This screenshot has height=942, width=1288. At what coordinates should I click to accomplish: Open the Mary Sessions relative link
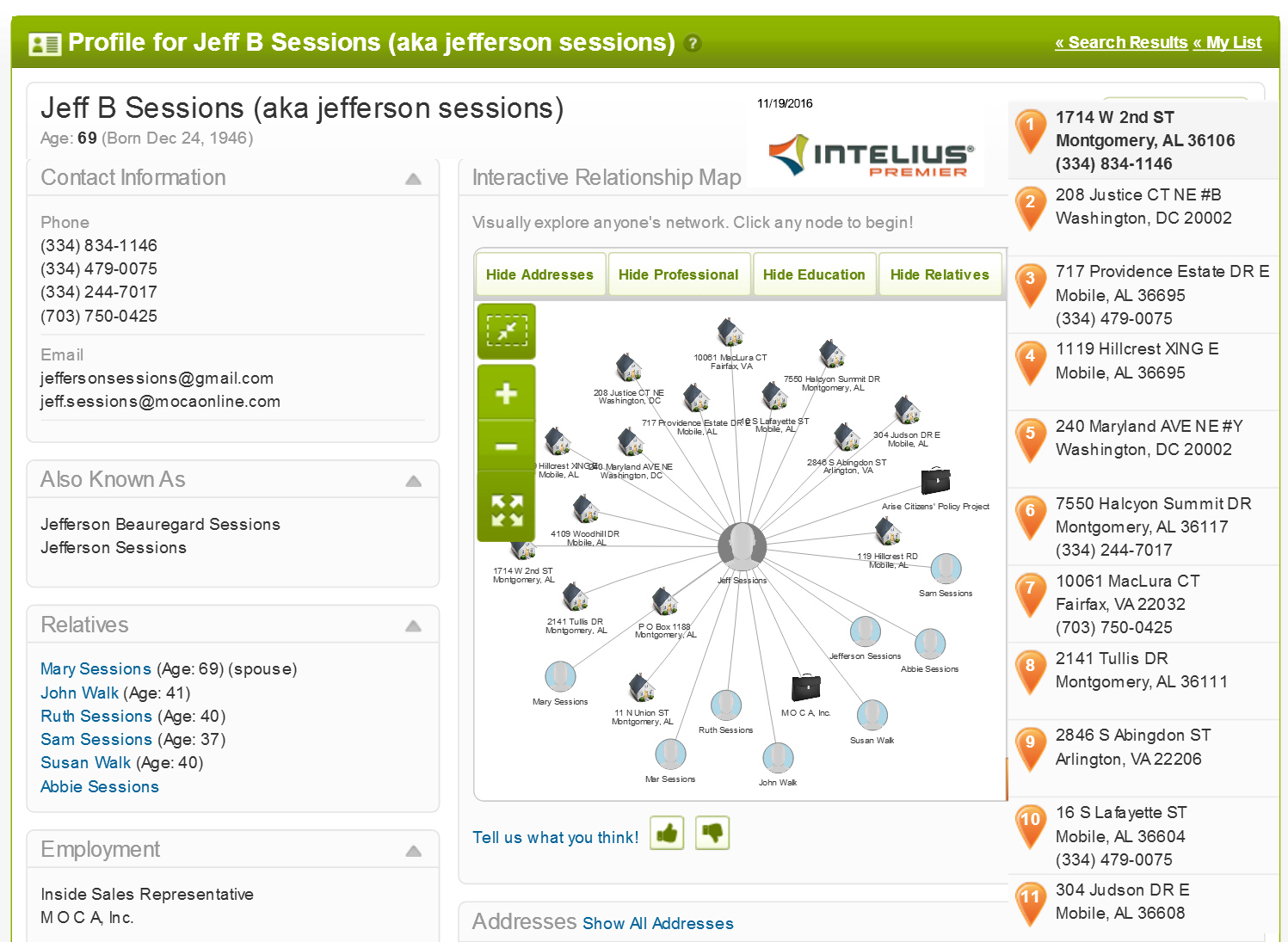tap(96, 669)
